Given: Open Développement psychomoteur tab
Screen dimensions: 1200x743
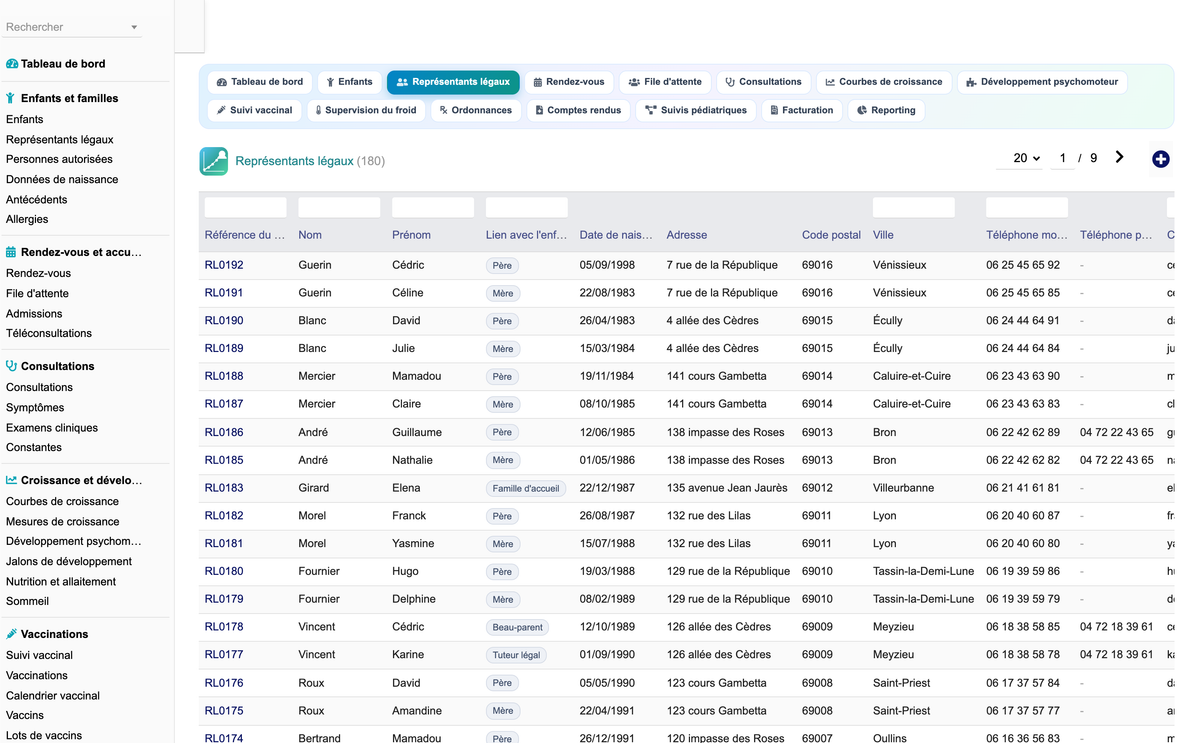Looking at the screenshot, I should [1042, 82].
